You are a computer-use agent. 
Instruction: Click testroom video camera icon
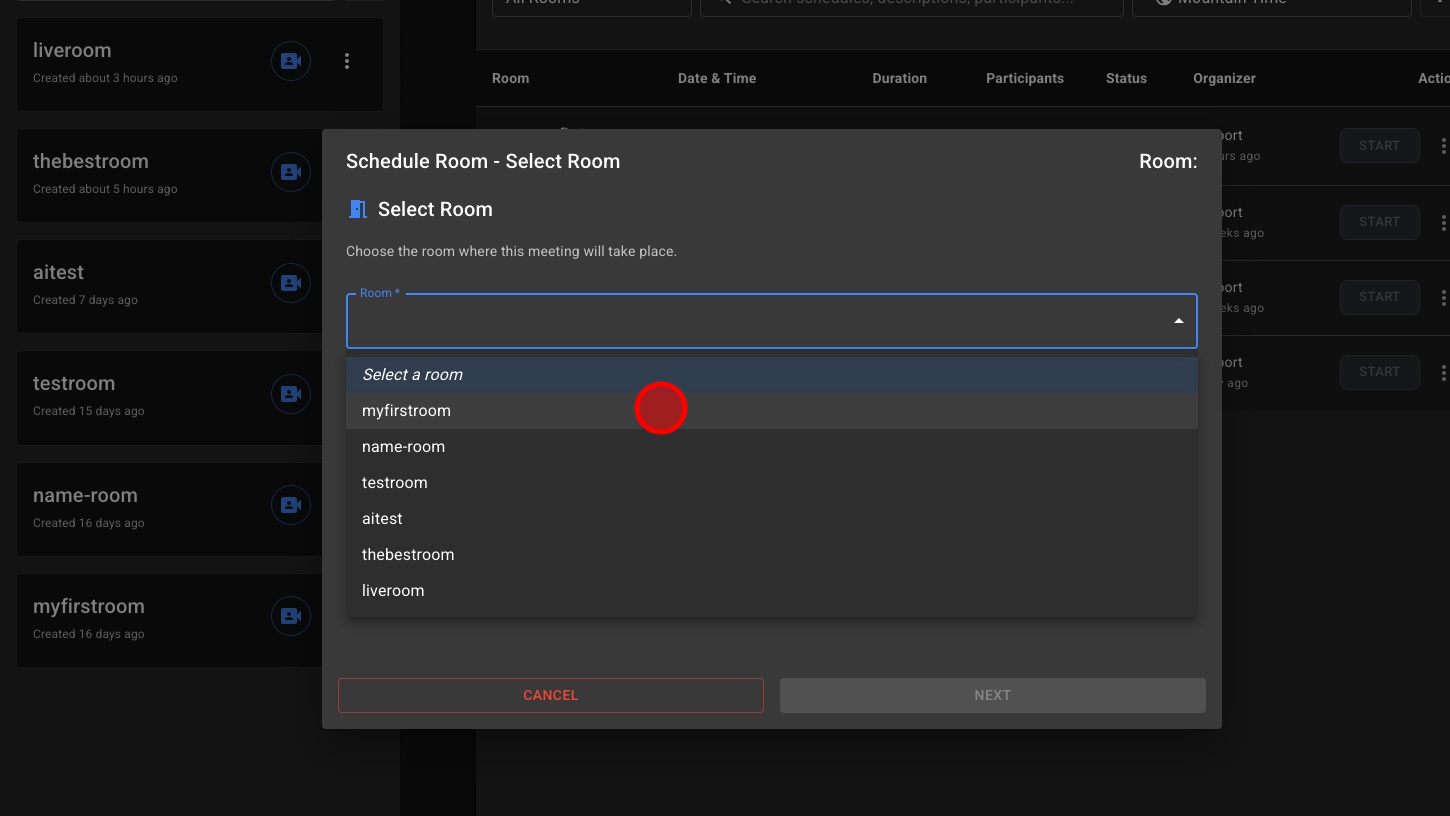(x=291, y=395)
